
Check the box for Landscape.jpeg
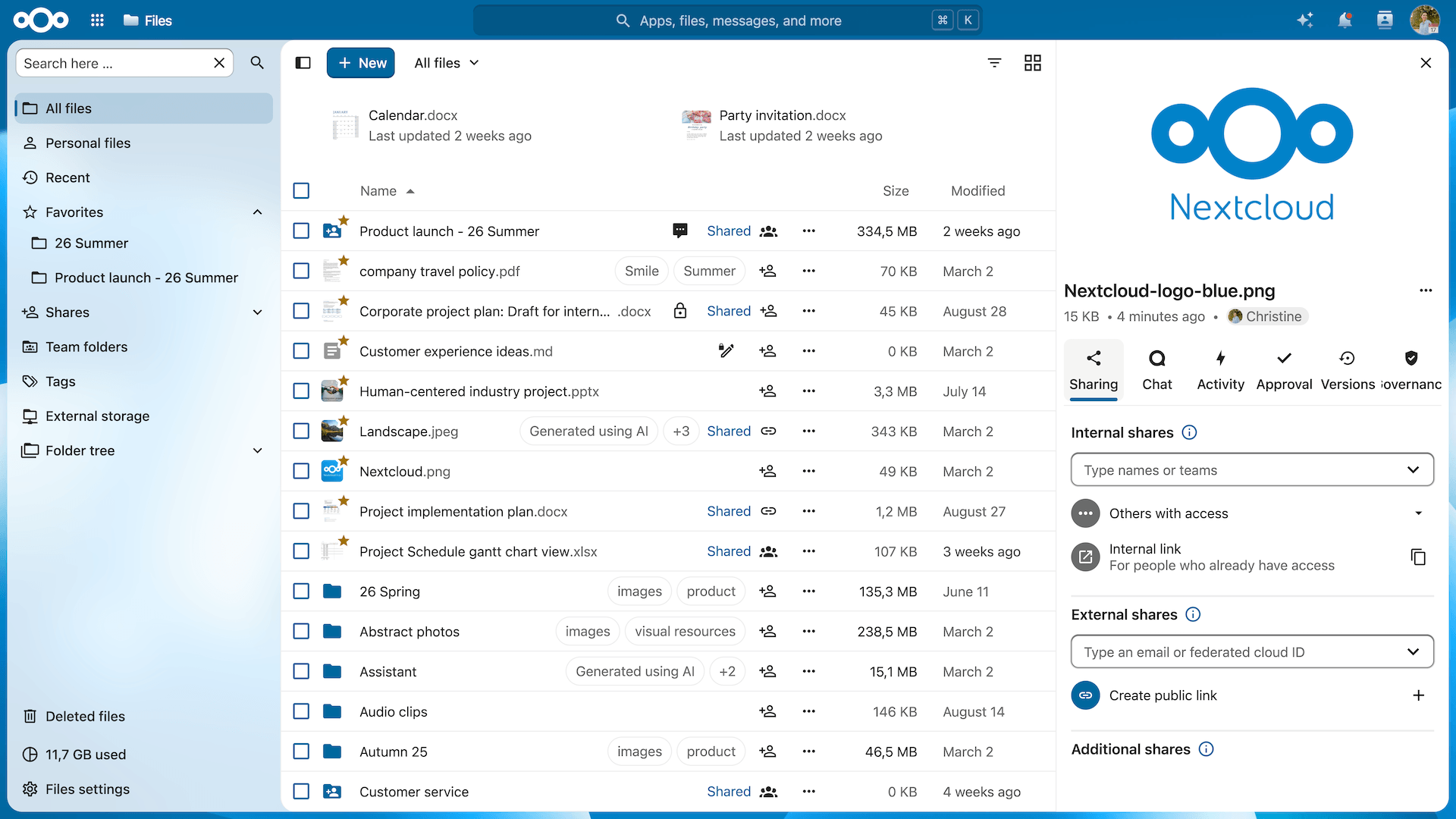pyautogui.click(x=301, y=431)
